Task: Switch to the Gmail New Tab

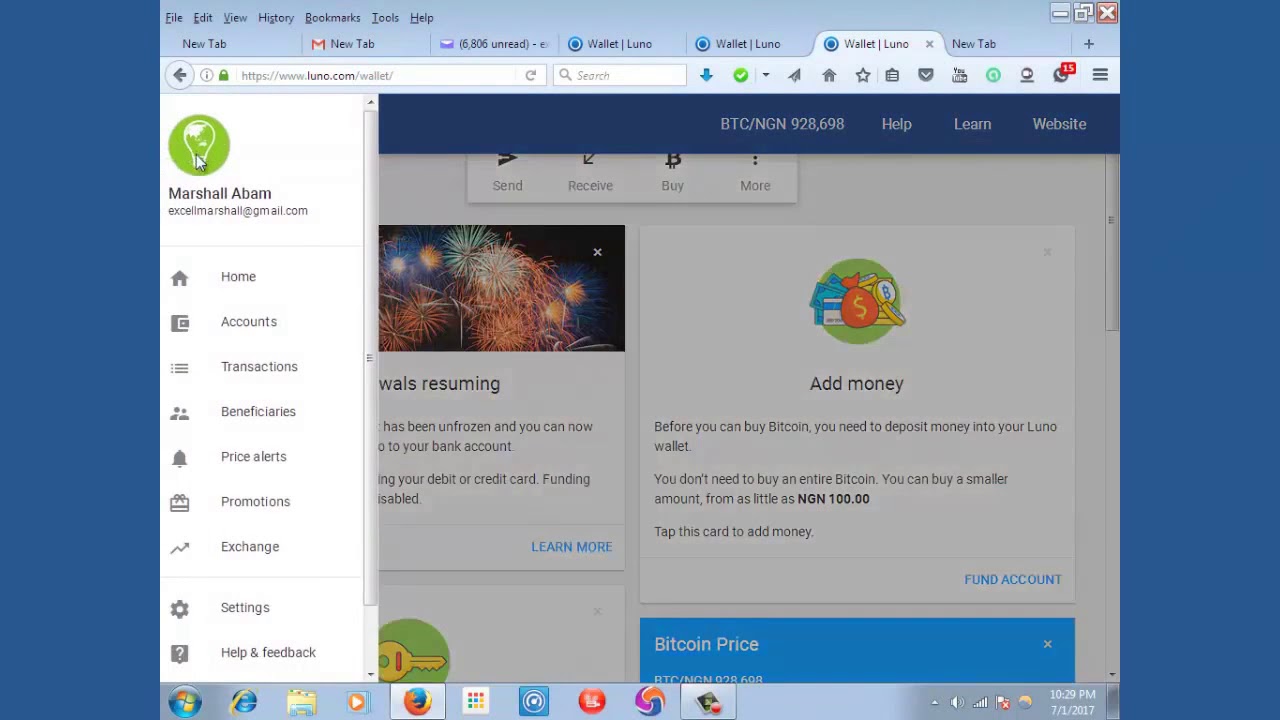Action: 365,44
